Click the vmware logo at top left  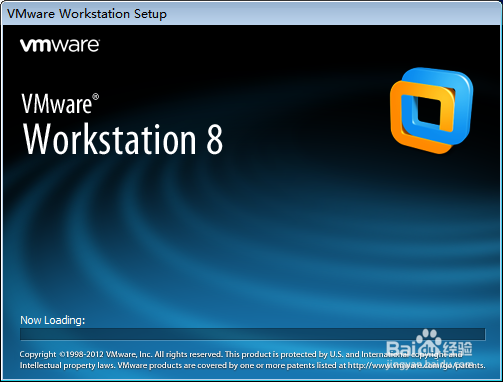[x=60, y=45]
